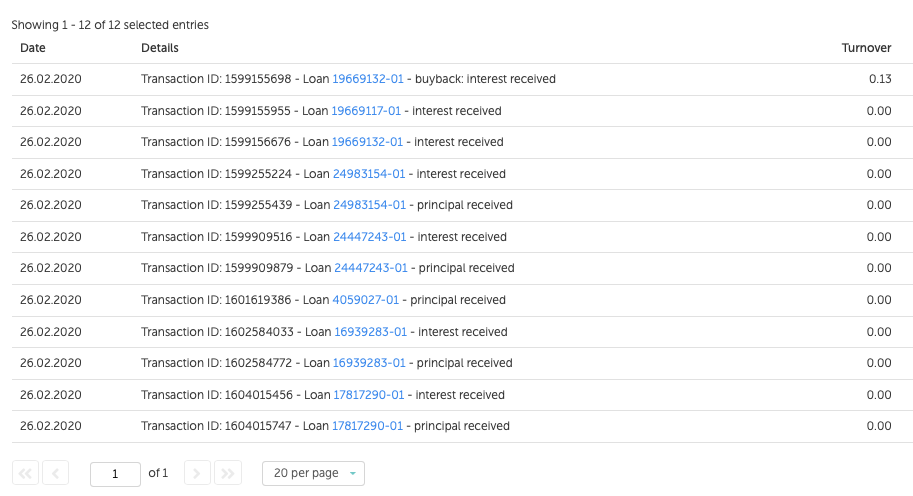
Task: Click the Date column header
Action: [x=33, y=48]
